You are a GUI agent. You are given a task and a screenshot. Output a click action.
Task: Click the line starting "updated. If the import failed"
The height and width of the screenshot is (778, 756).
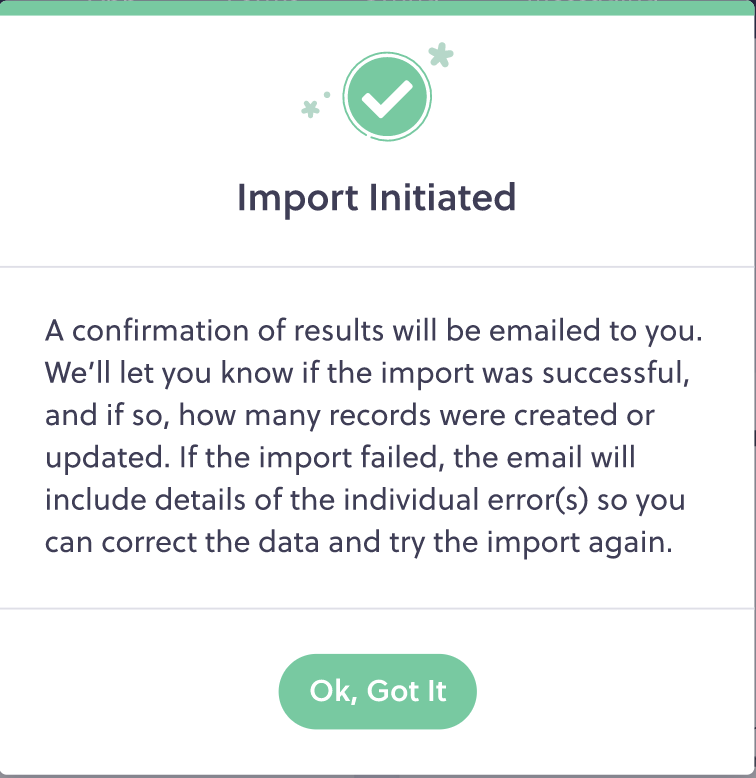tap(340, 457)
